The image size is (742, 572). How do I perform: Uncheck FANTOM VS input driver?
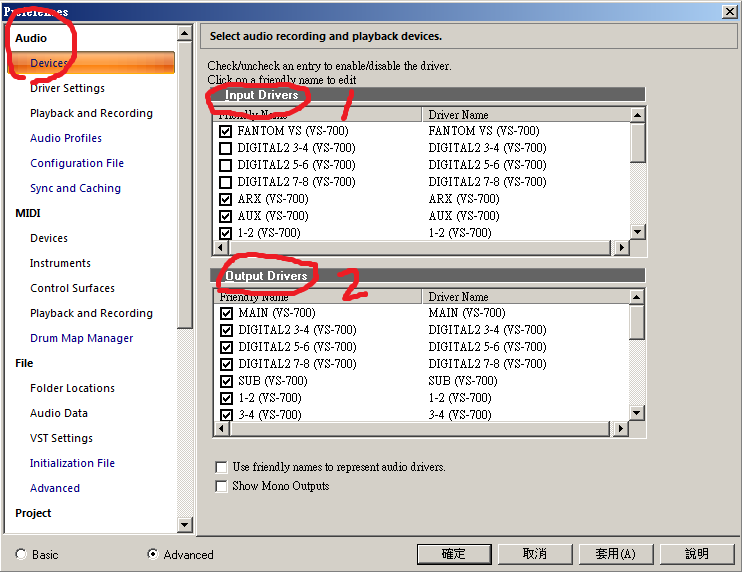[225, 131]
